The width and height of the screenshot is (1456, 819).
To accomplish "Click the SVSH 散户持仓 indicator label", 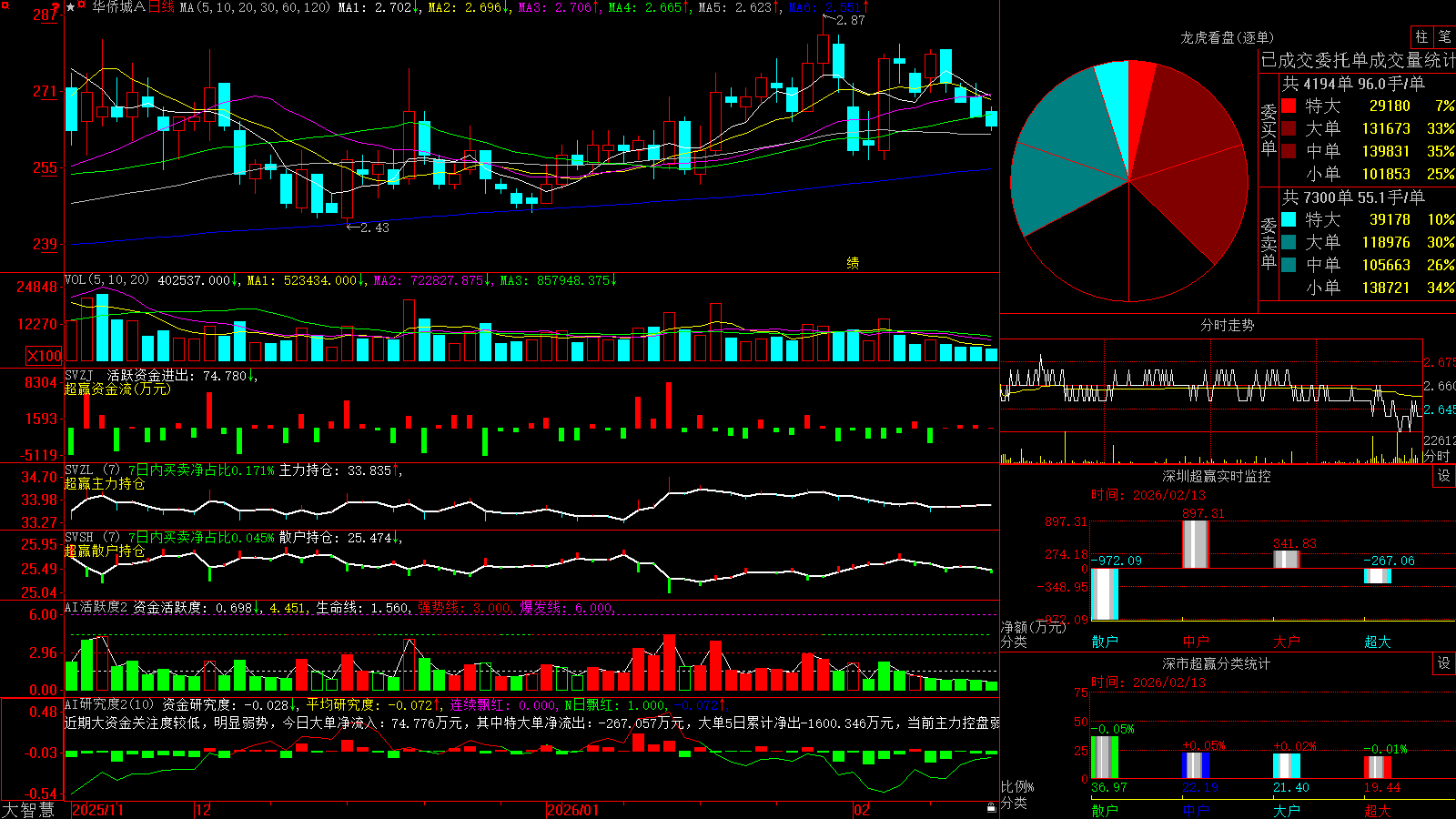I will point(91,538).
